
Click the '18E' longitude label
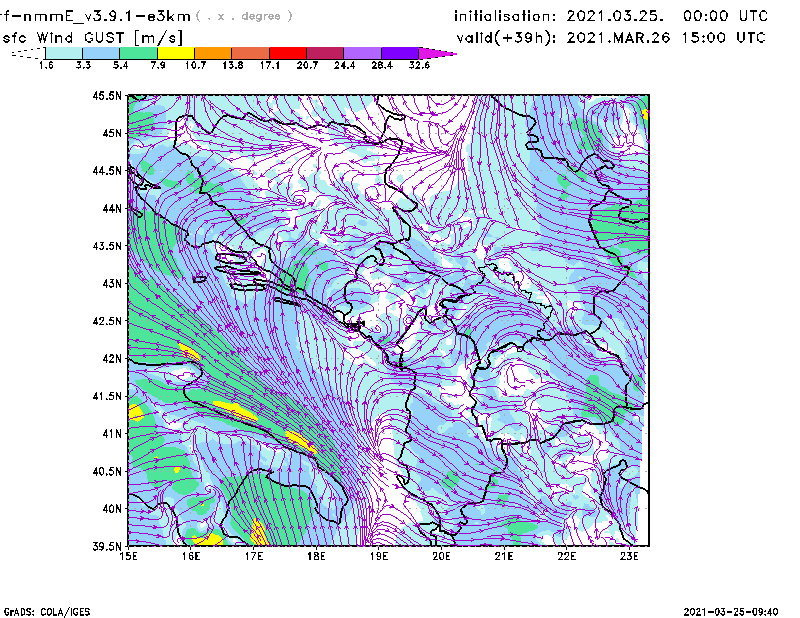point(316,556)
